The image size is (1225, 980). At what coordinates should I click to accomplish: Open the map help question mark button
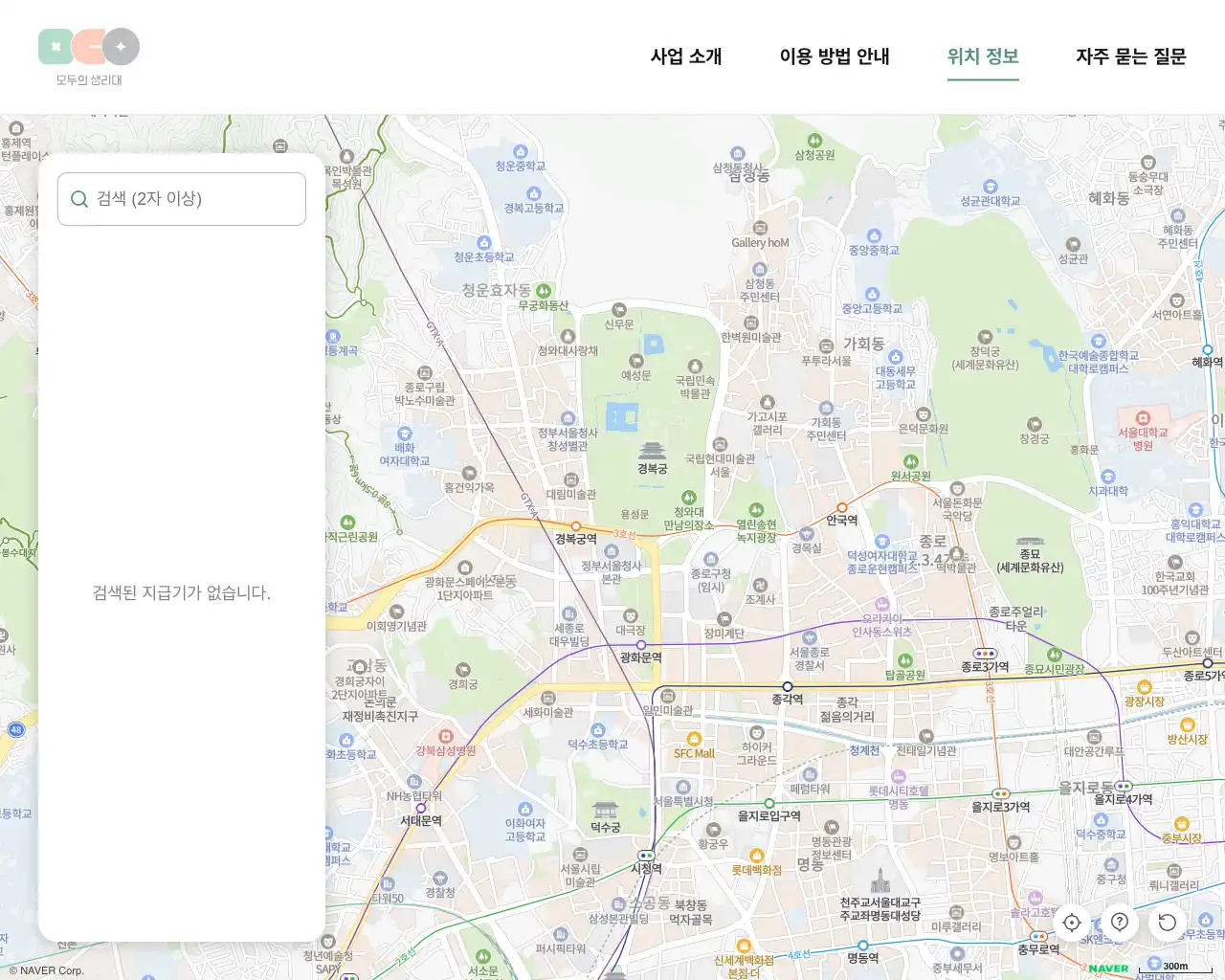[1120, 923]
